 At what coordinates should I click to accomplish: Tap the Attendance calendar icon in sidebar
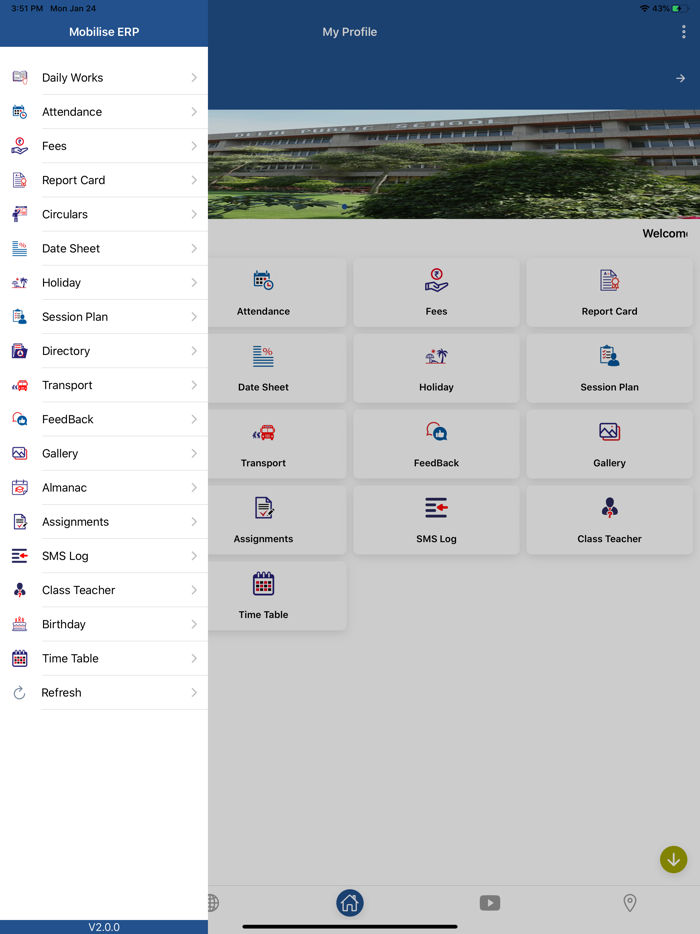(20, 111)
